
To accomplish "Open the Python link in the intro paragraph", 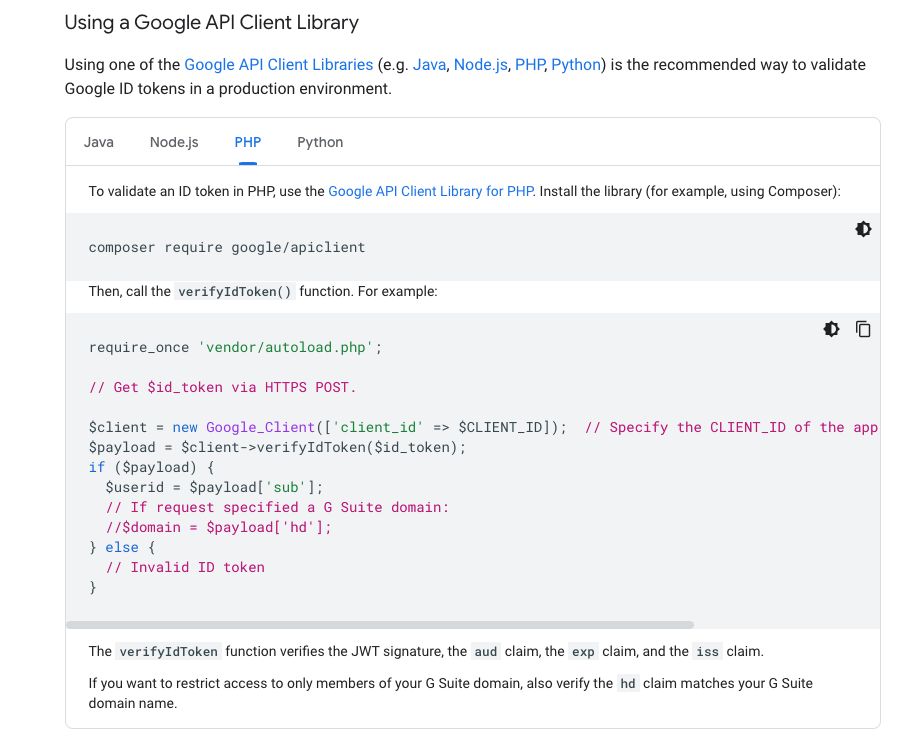I will tap(576, 64).
